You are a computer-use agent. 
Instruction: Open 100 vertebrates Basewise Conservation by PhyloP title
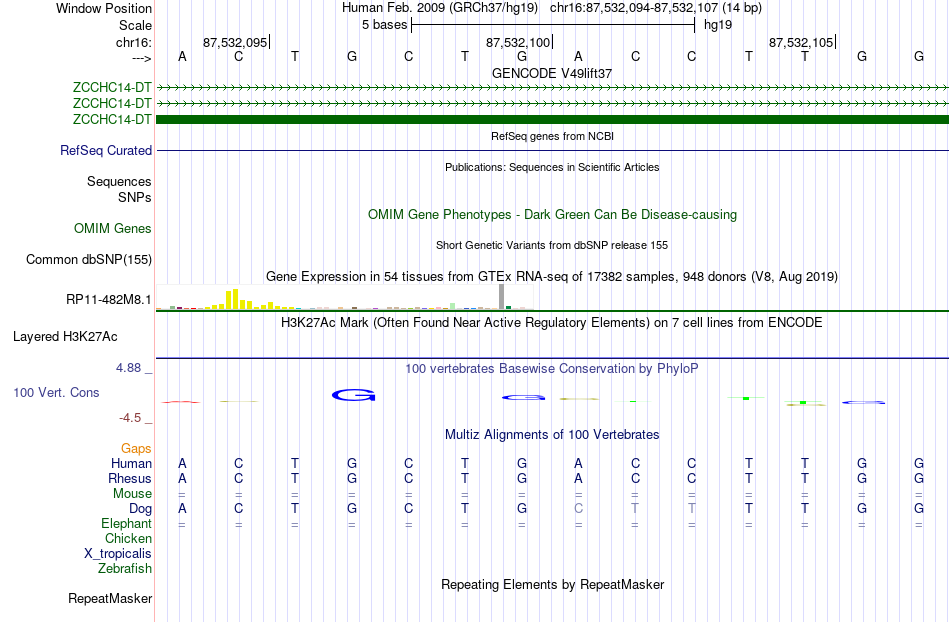click(552, 368)
